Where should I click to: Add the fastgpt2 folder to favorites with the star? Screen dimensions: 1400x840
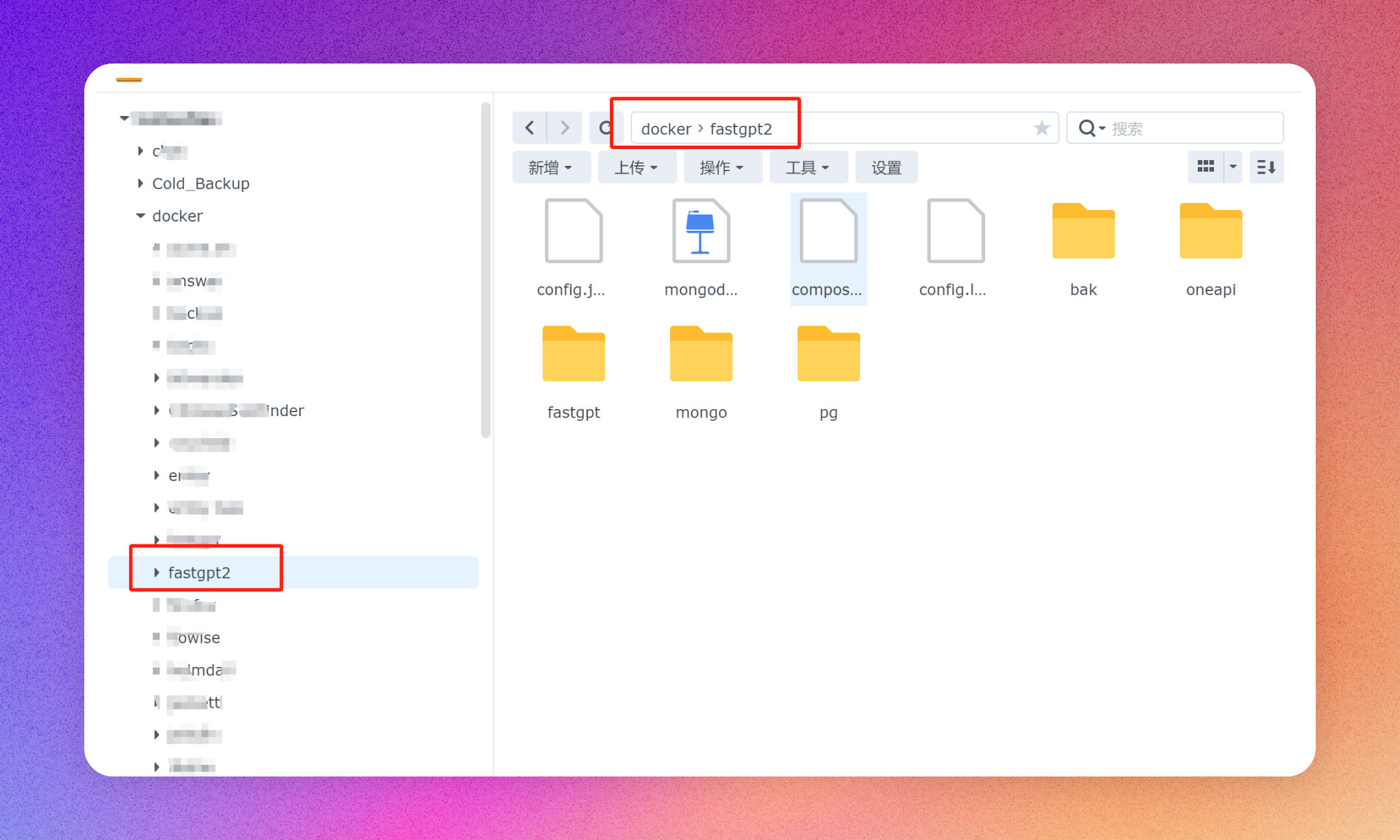pyautogui.click(x=1042, y=128)
